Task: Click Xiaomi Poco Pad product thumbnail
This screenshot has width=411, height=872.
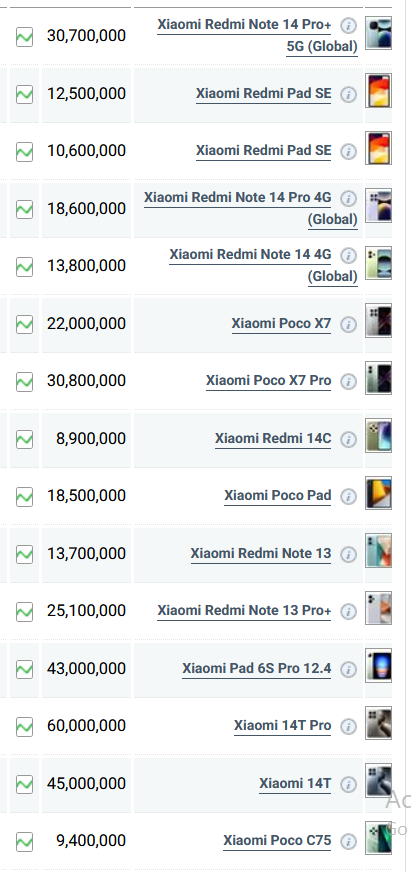Action: (378, 493)
